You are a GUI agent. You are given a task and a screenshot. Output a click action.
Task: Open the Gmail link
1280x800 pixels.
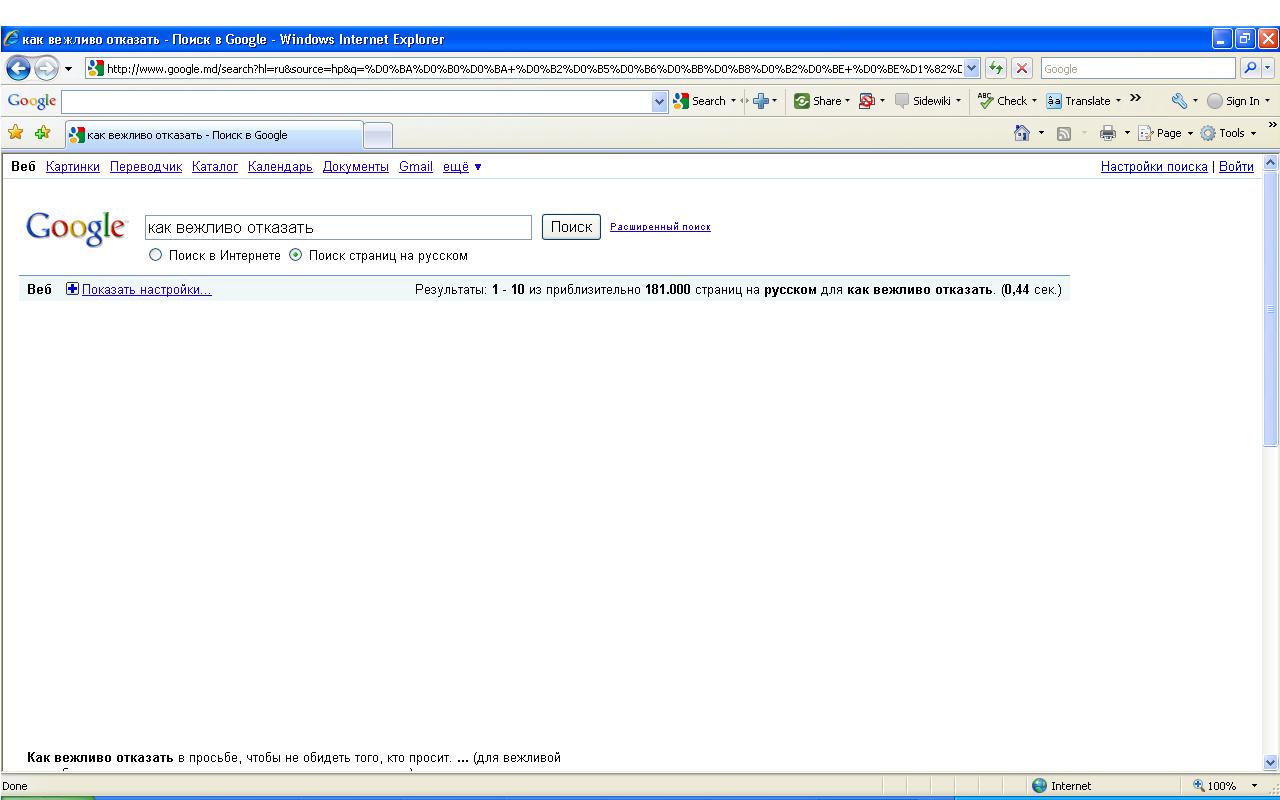tap(416, 167)
